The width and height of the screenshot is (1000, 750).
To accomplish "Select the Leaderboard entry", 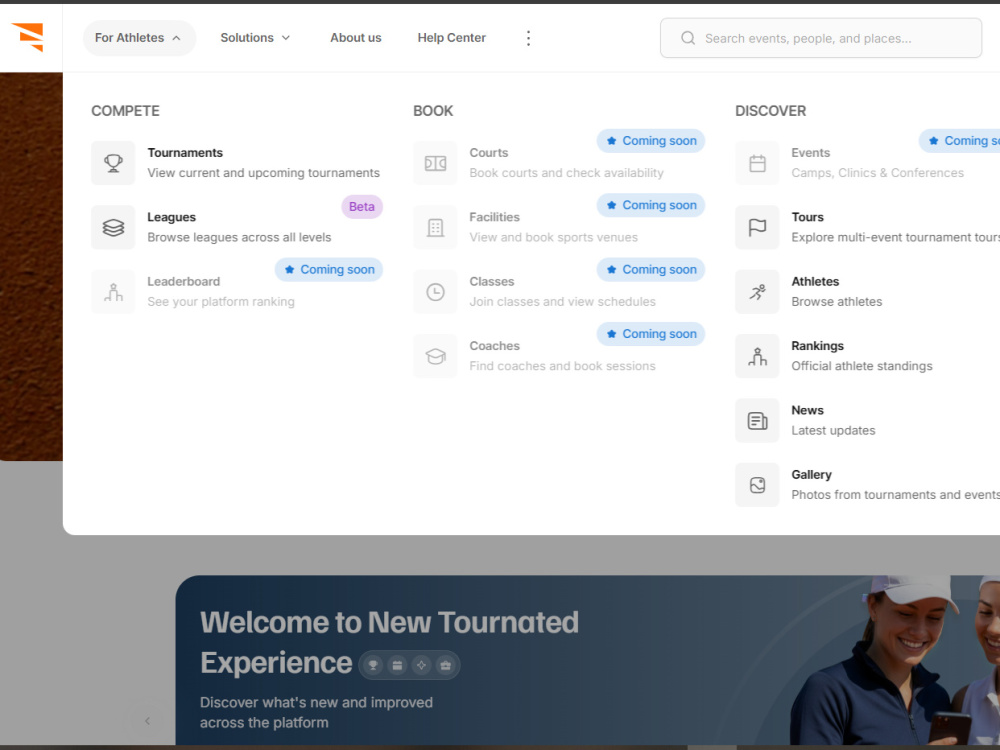I will 237,291.
